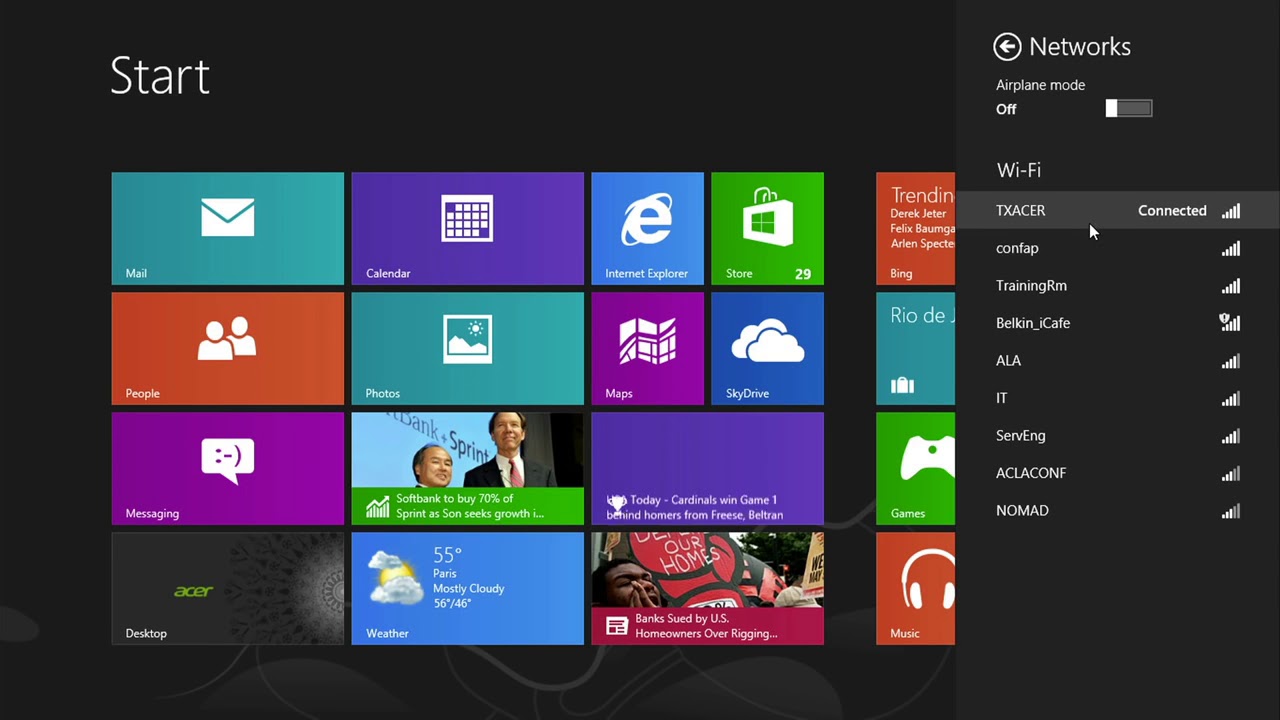
Task: Select the NOMAD Wi-Fi network
Action: [1118, 510]
